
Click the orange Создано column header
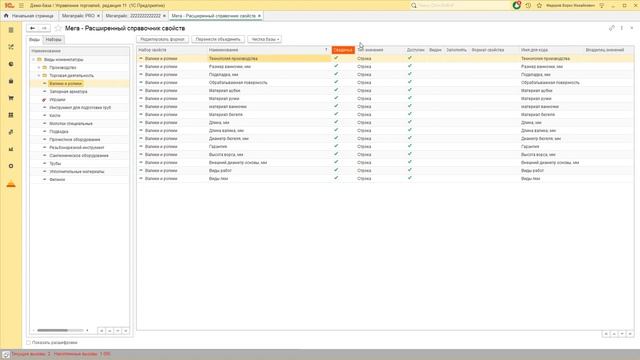pyautogui.click(x=343, y=50)
